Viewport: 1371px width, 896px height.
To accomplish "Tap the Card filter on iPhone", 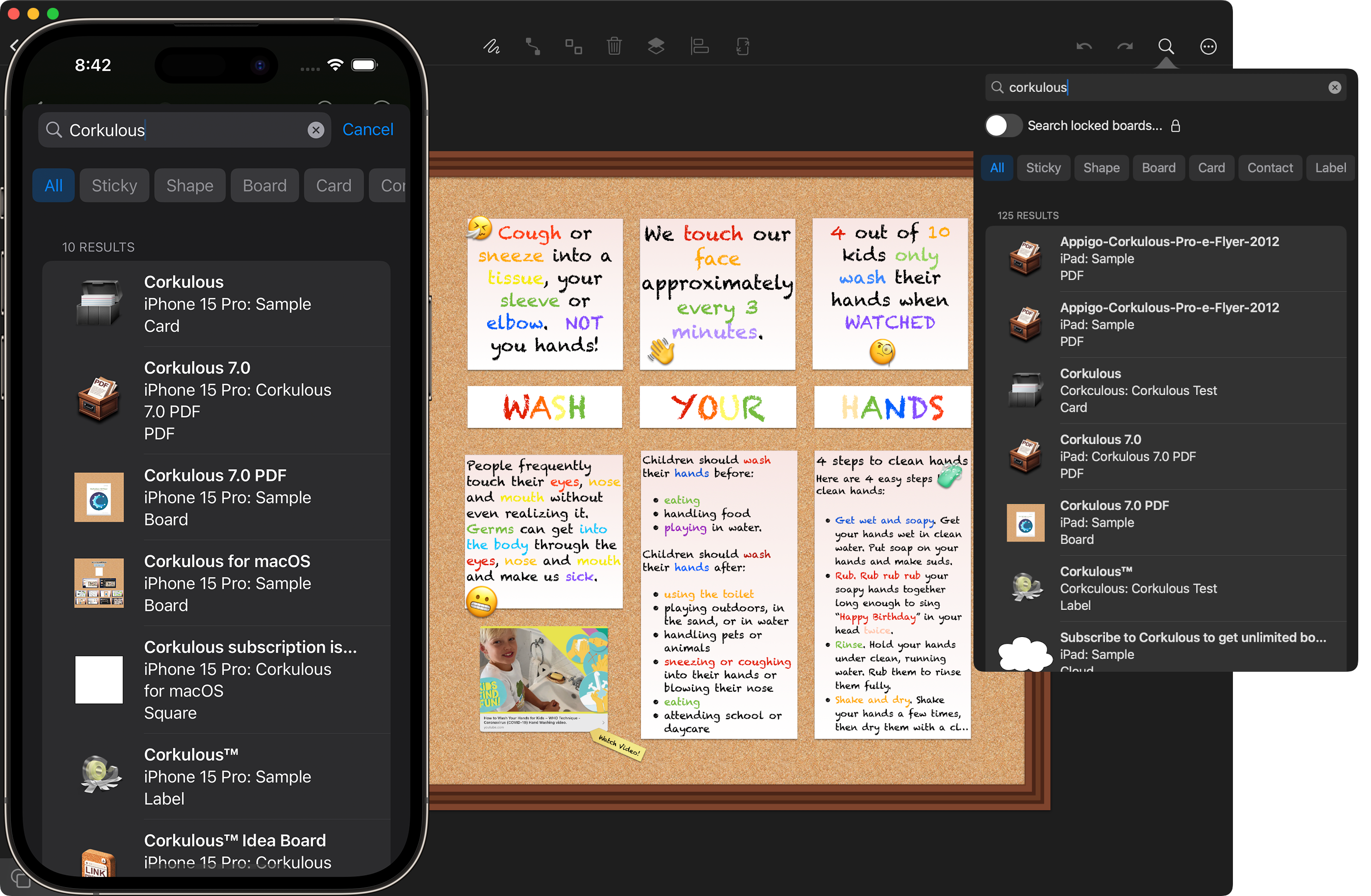I will pos(333,186).
